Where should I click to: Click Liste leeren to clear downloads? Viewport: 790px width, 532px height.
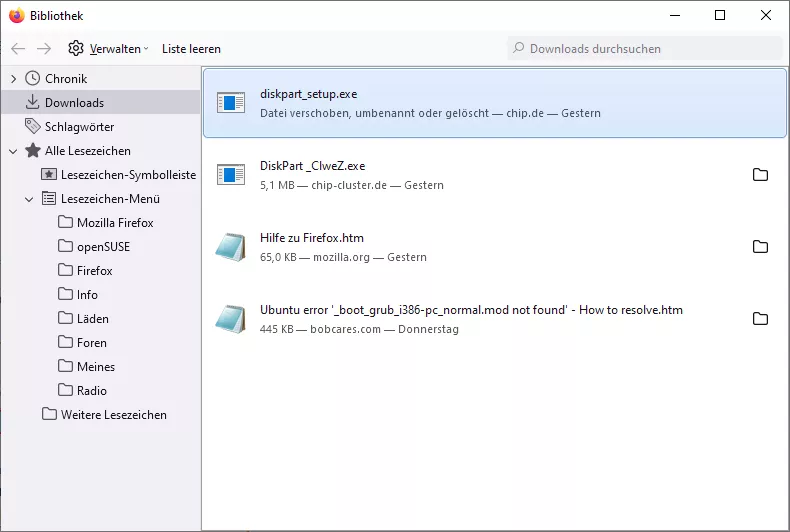(x=191, y=49)
